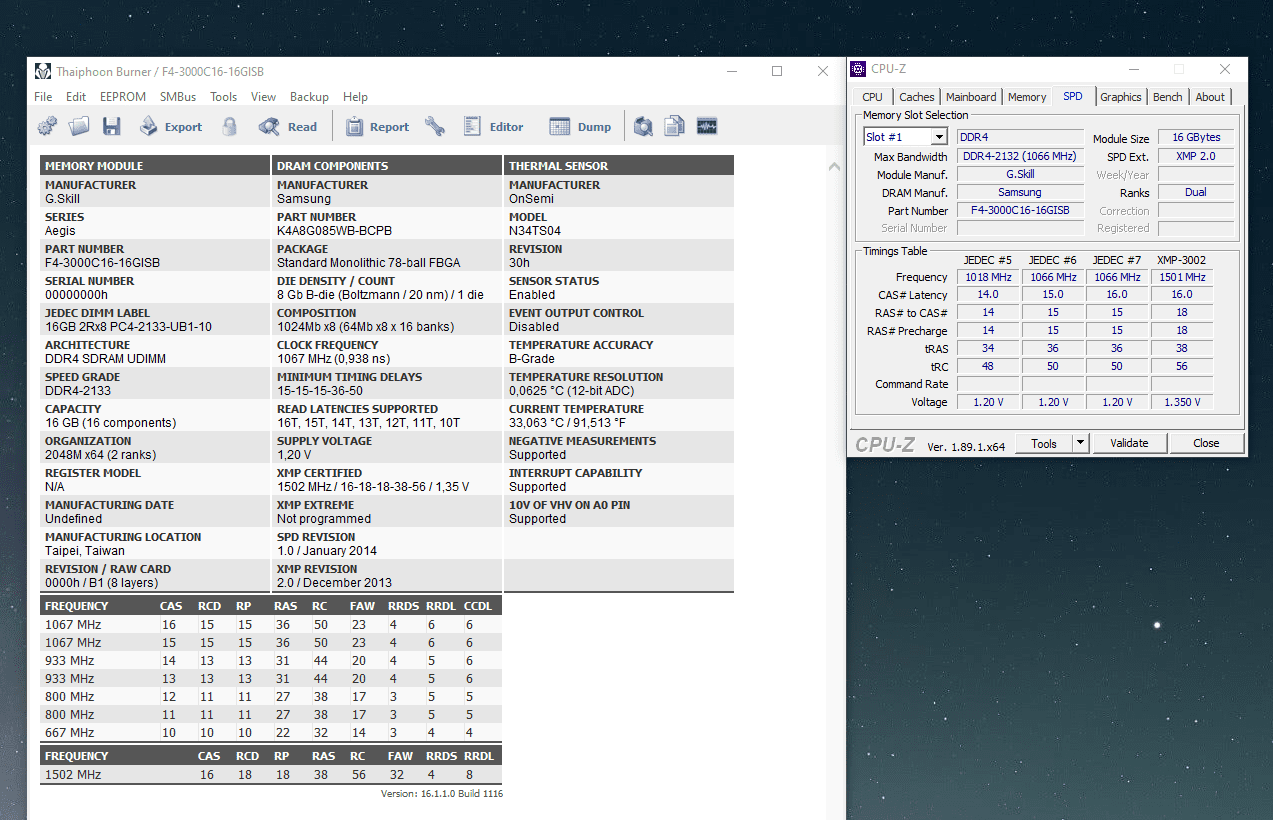The height and width of the screenshot is (820, 1273).
Task: Switch to the About tab in CPU-Z
Action: click(1210, 97)
